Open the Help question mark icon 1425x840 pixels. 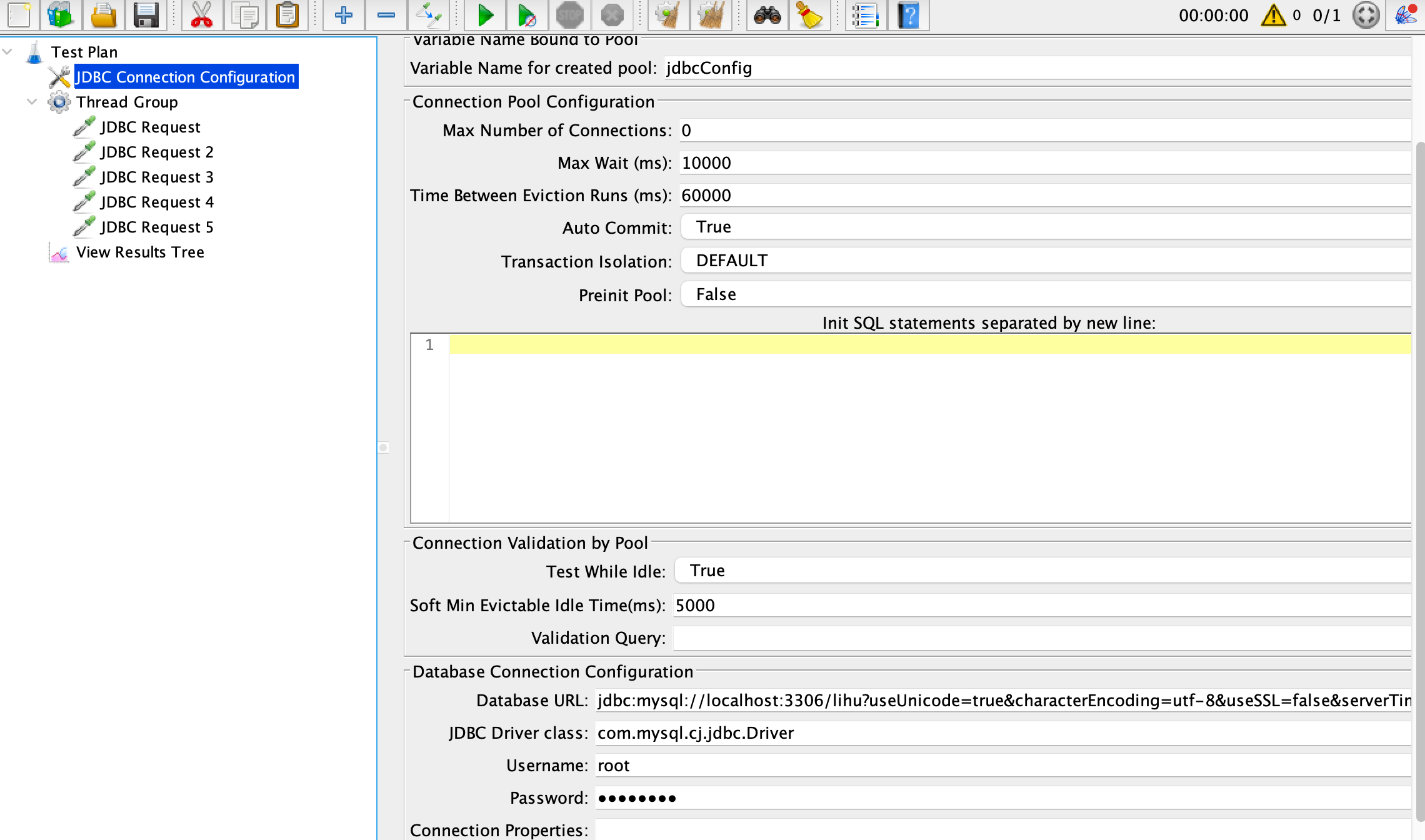click(x=909, y=15)
